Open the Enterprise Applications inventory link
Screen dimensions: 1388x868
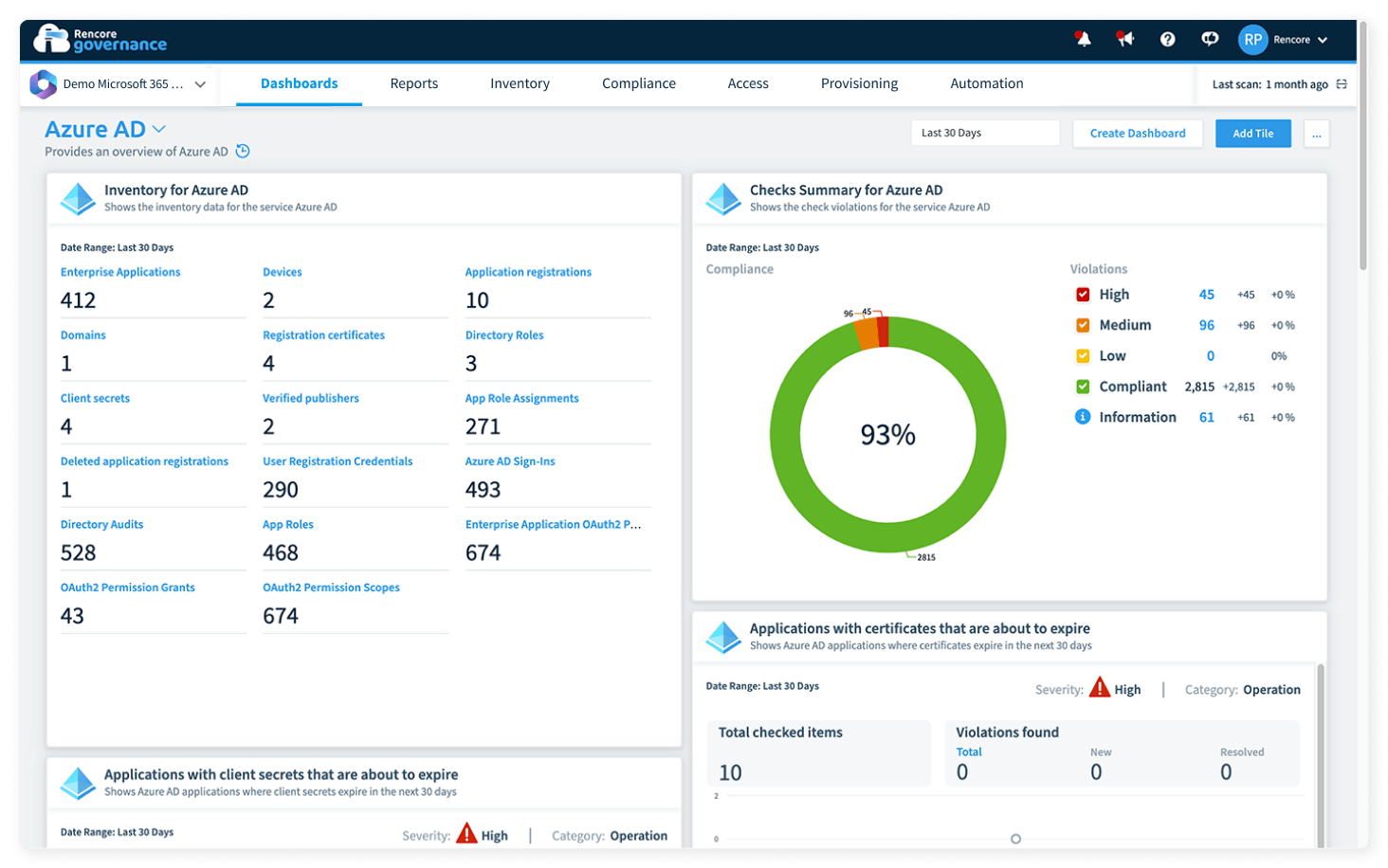coord(120,272)
